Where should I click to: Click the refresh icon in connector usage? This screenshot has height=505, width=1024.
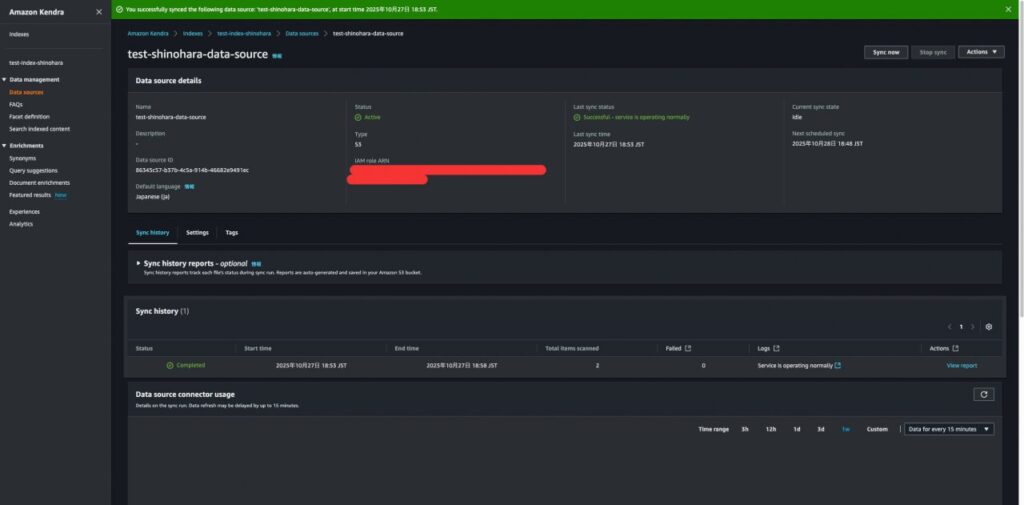(984, 395)
